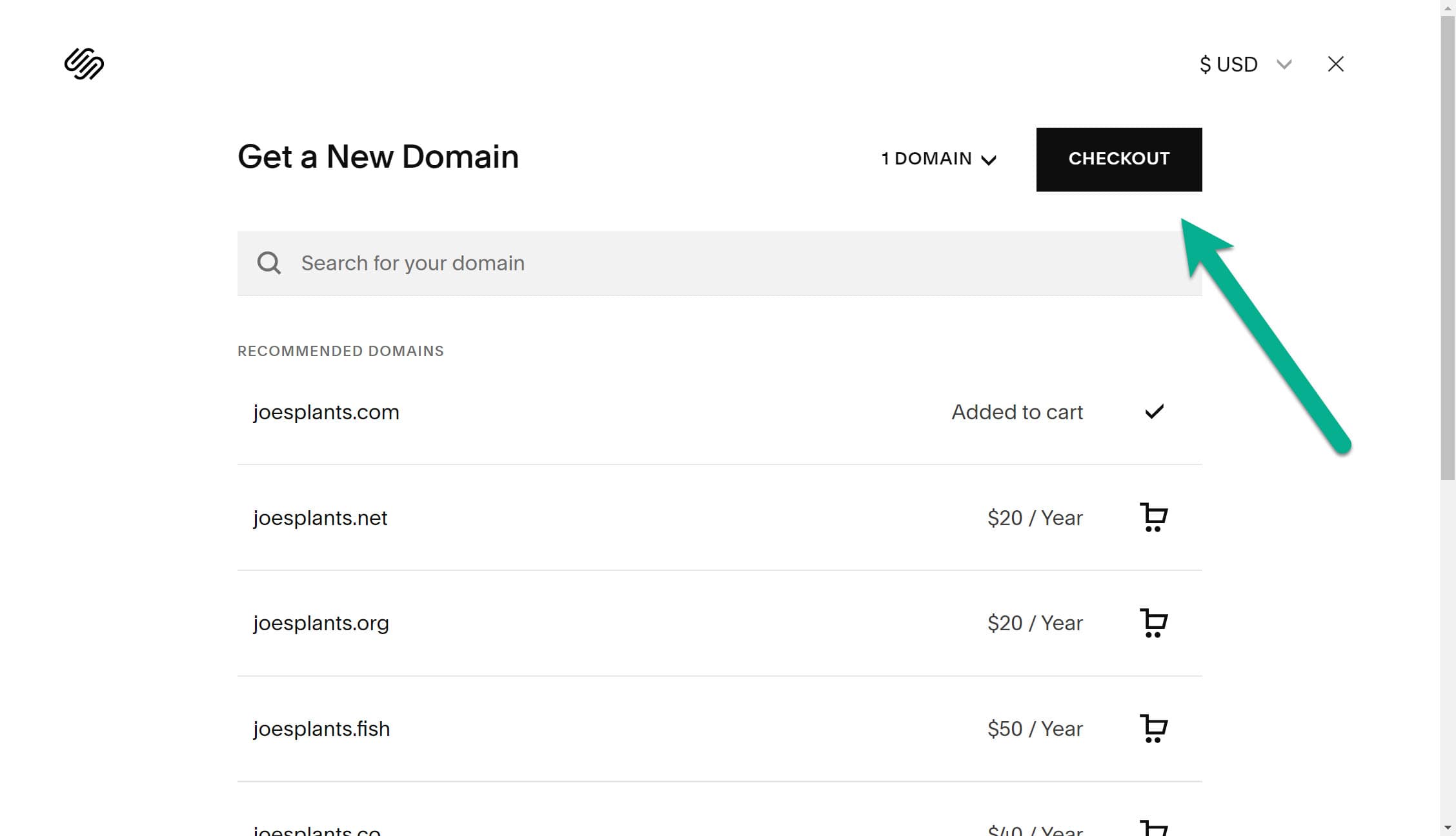Select the joesplants.net domain name text
The width and height of the screenshot is (1456, 836).
tap(321, 517)
